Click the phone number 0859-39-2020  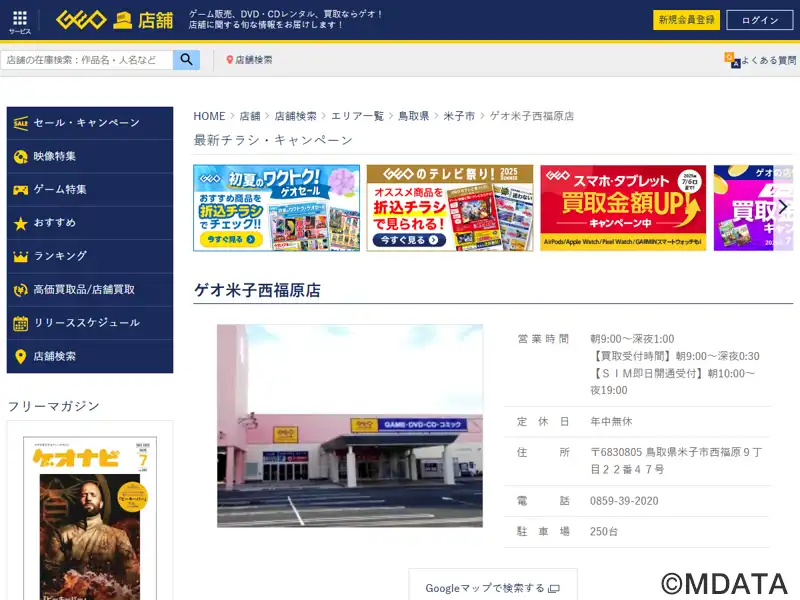point(624,501)
